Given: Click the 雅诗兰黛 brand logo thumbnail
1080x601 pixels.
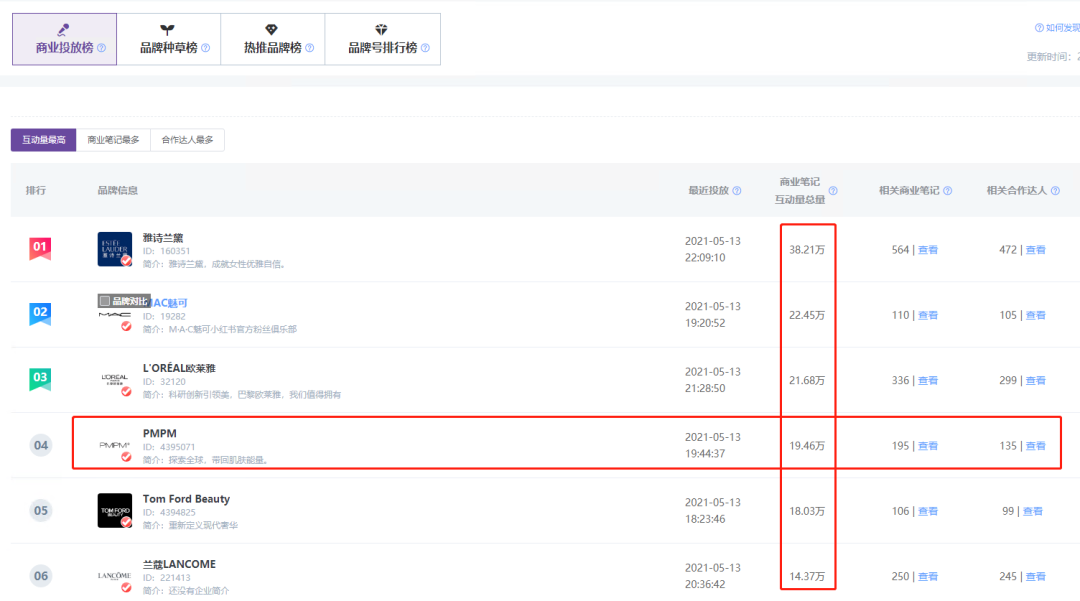Looking at the screenshot, I should click(x=114, y=249).
